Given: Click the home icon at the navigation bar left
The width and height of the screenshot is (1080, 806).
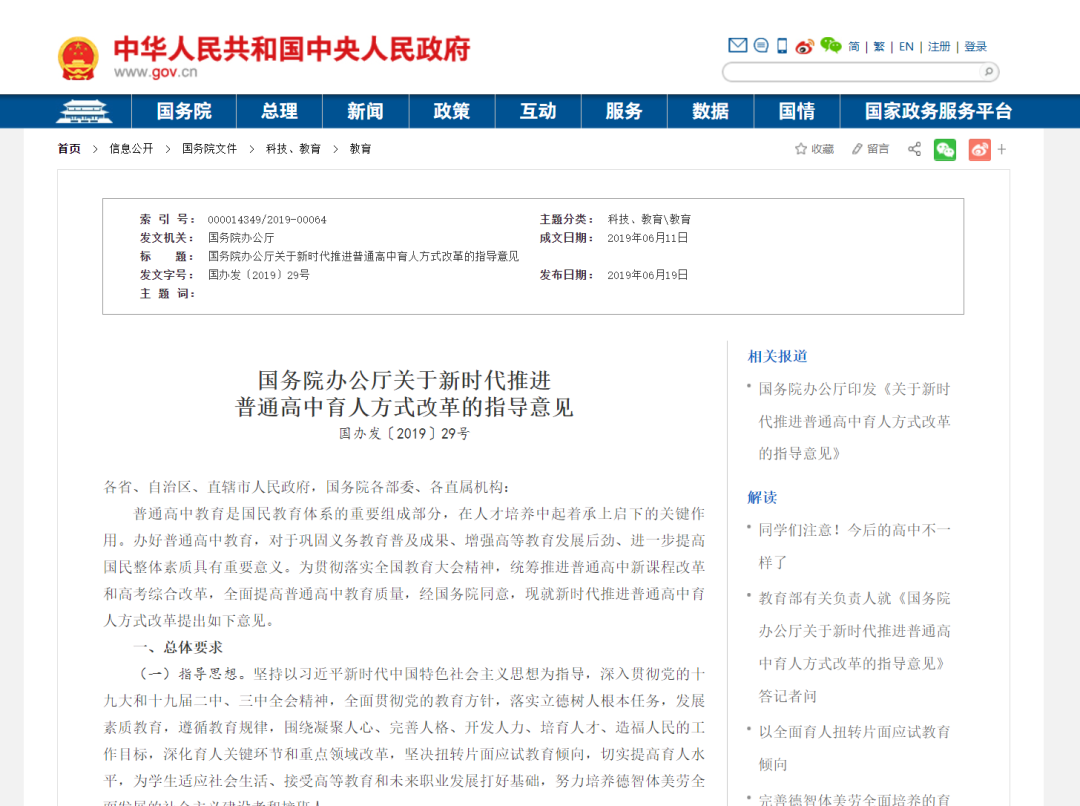Looking at the screenshot, I should point(85,111).
